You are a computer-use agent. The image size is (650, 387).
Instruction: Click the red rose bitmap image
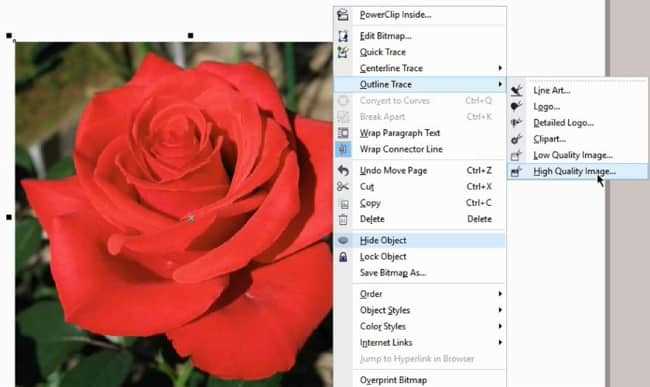[174, 215]
